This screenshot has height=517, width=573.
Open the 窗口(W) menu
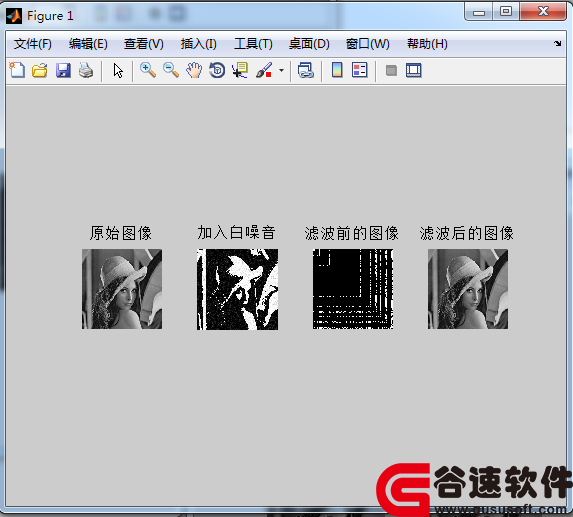368,44
